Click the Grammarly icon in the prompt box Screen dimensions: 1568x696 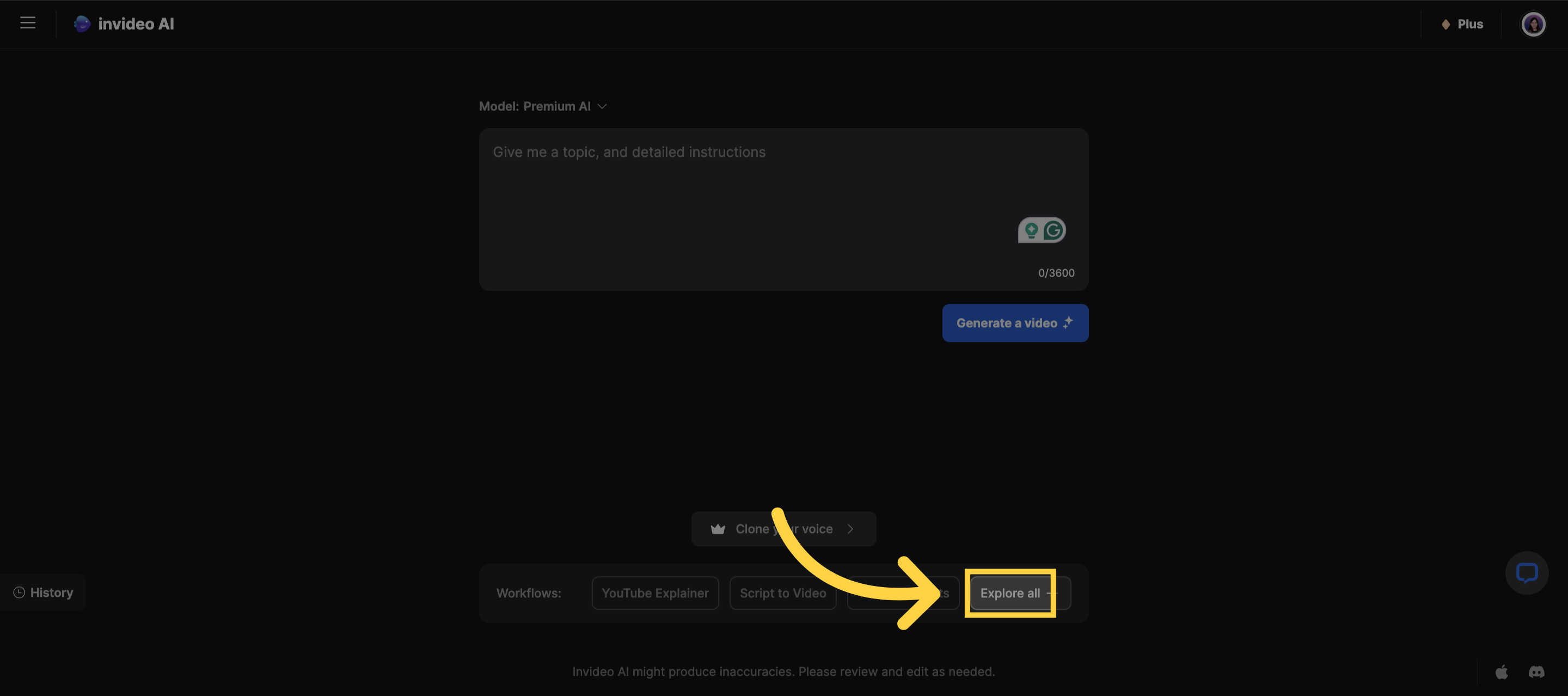tap(1053, 230)
